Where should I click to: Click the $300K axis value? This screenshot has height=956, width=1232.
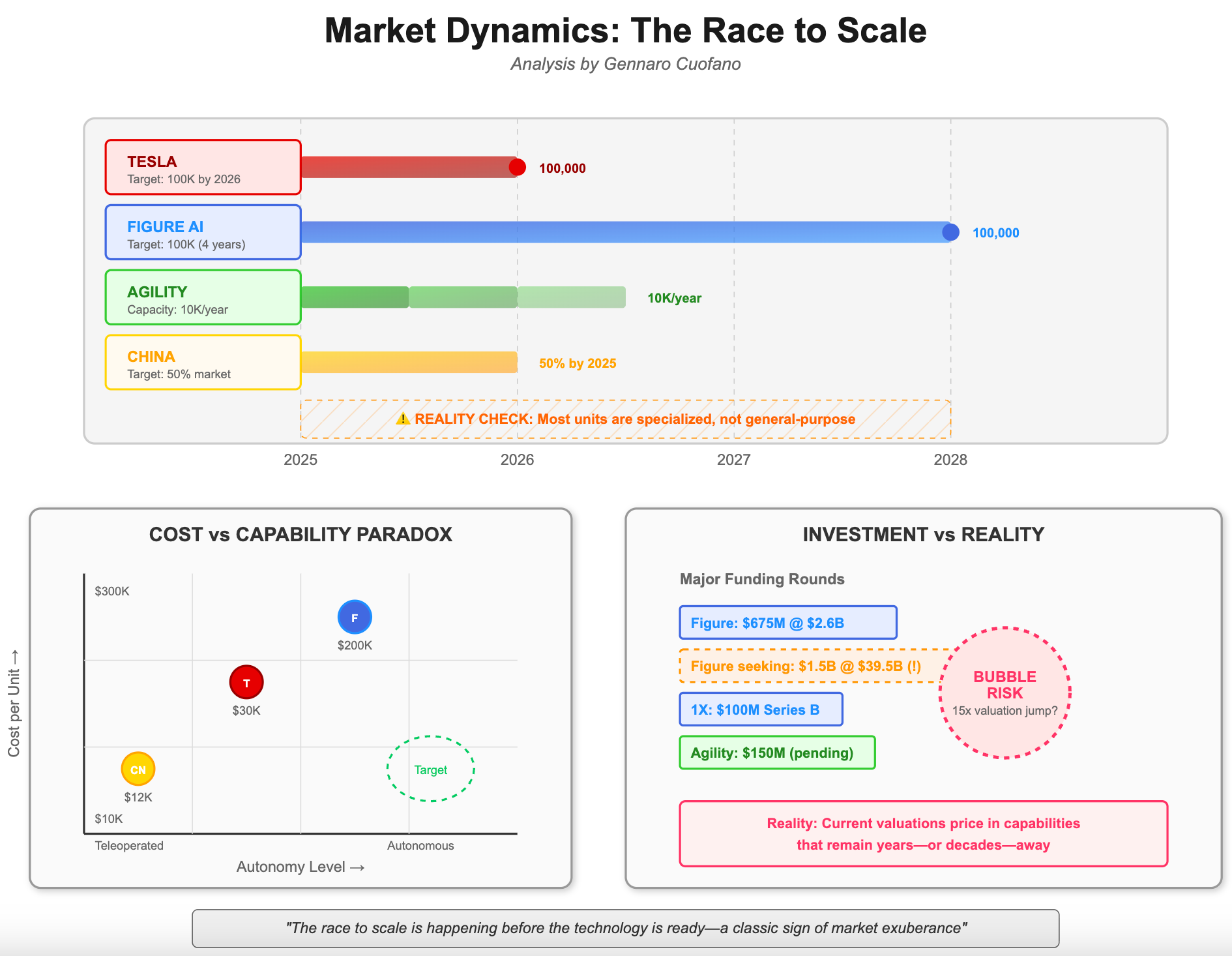[112, 591]
